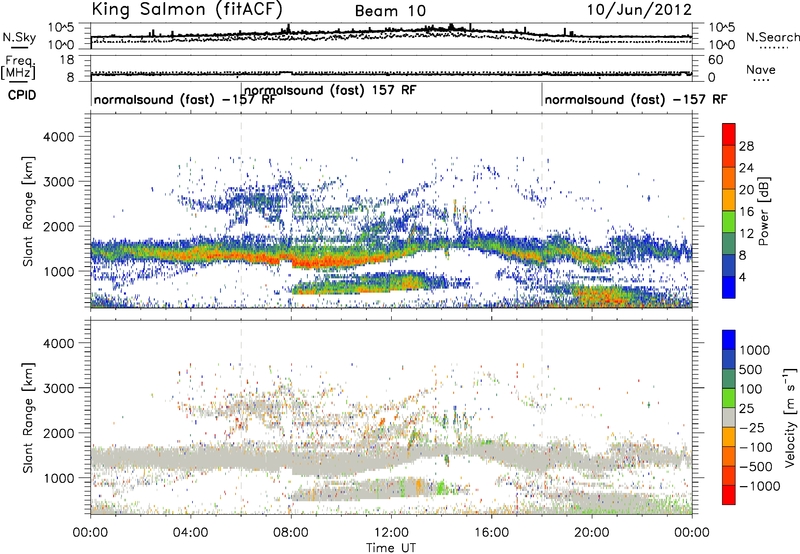
Task: Click the '20:00' time axis label
Action: (591, 533)
